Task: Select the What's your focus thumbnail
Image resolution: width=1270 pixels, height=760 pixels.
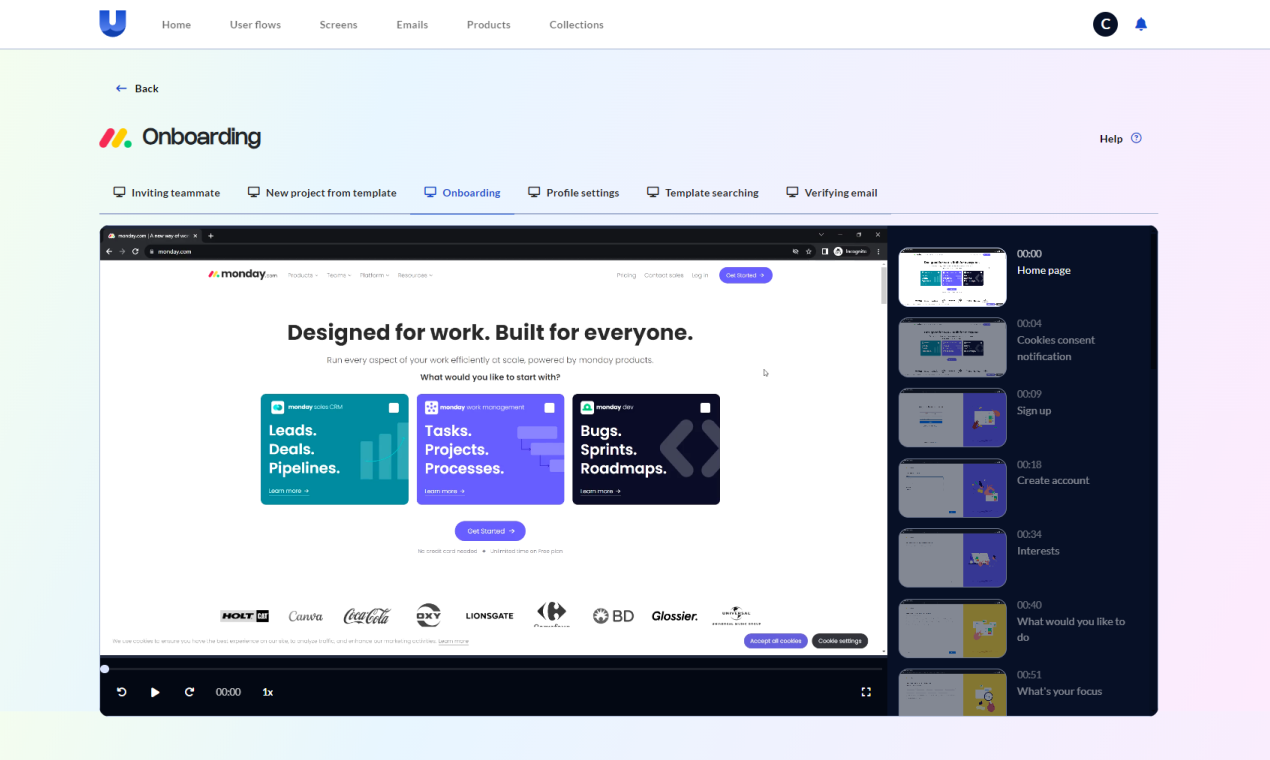Action: point(952,692)
